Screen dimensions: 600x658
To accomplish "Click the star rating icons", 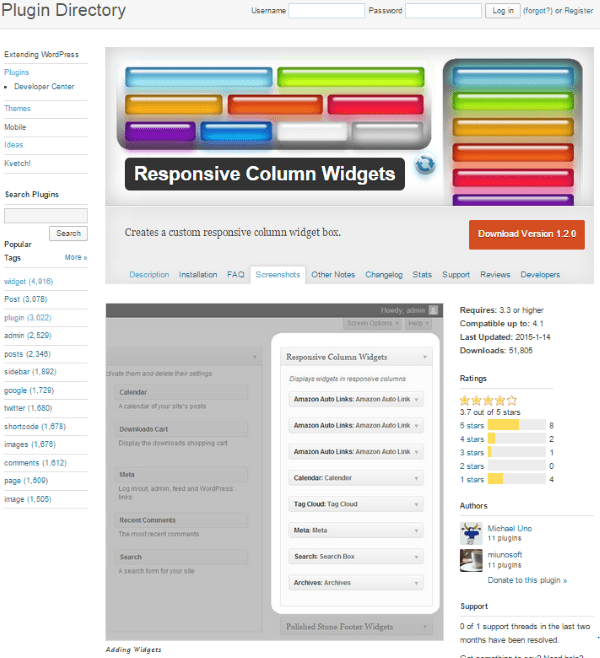I will [x=488, y=399].
